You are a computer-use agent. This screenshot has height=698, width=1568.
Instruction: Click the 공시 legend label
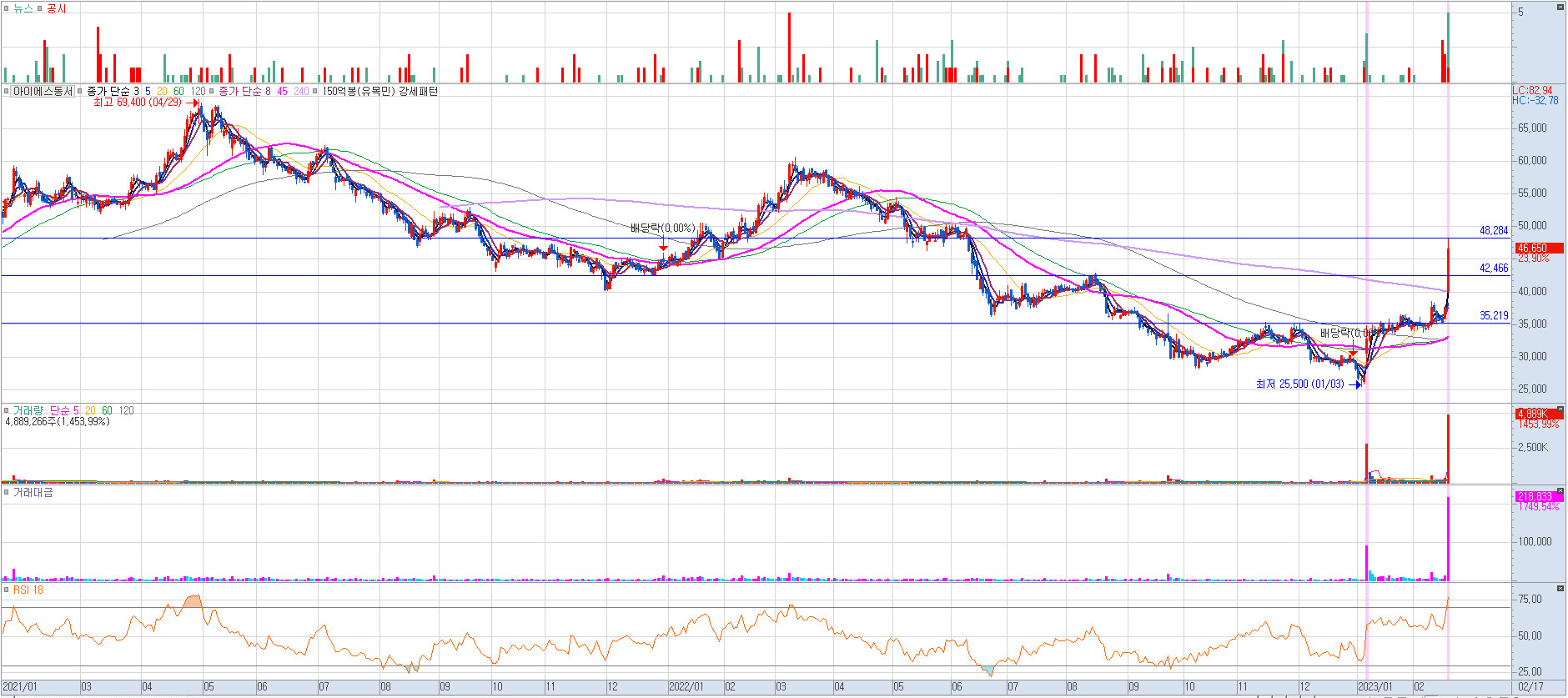(56, 8)
